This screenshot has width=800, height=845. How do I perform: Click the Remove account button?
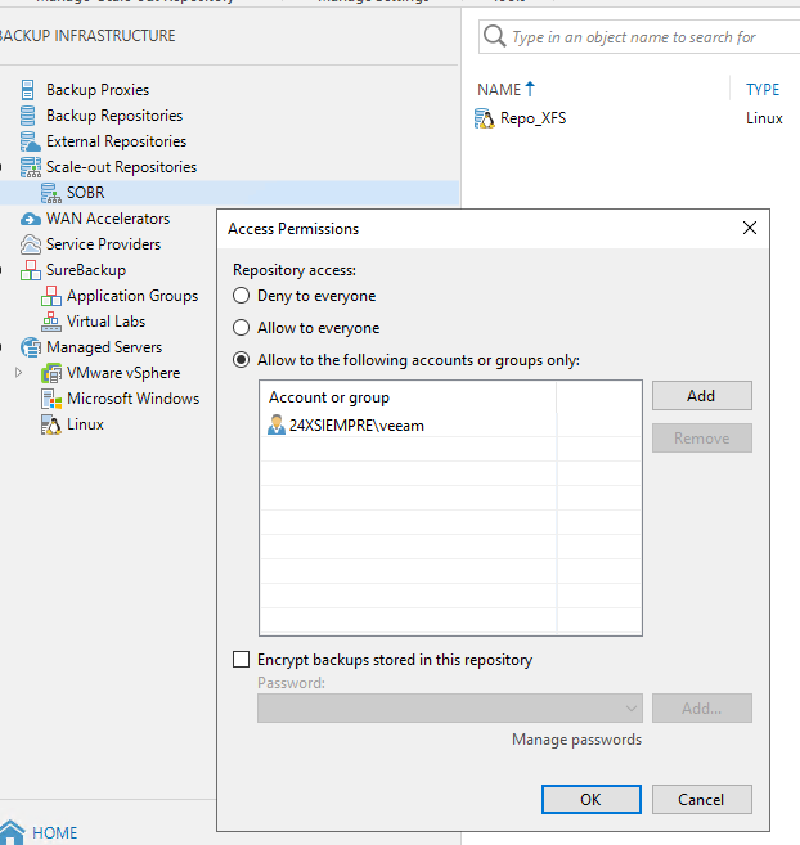point(701,438)
